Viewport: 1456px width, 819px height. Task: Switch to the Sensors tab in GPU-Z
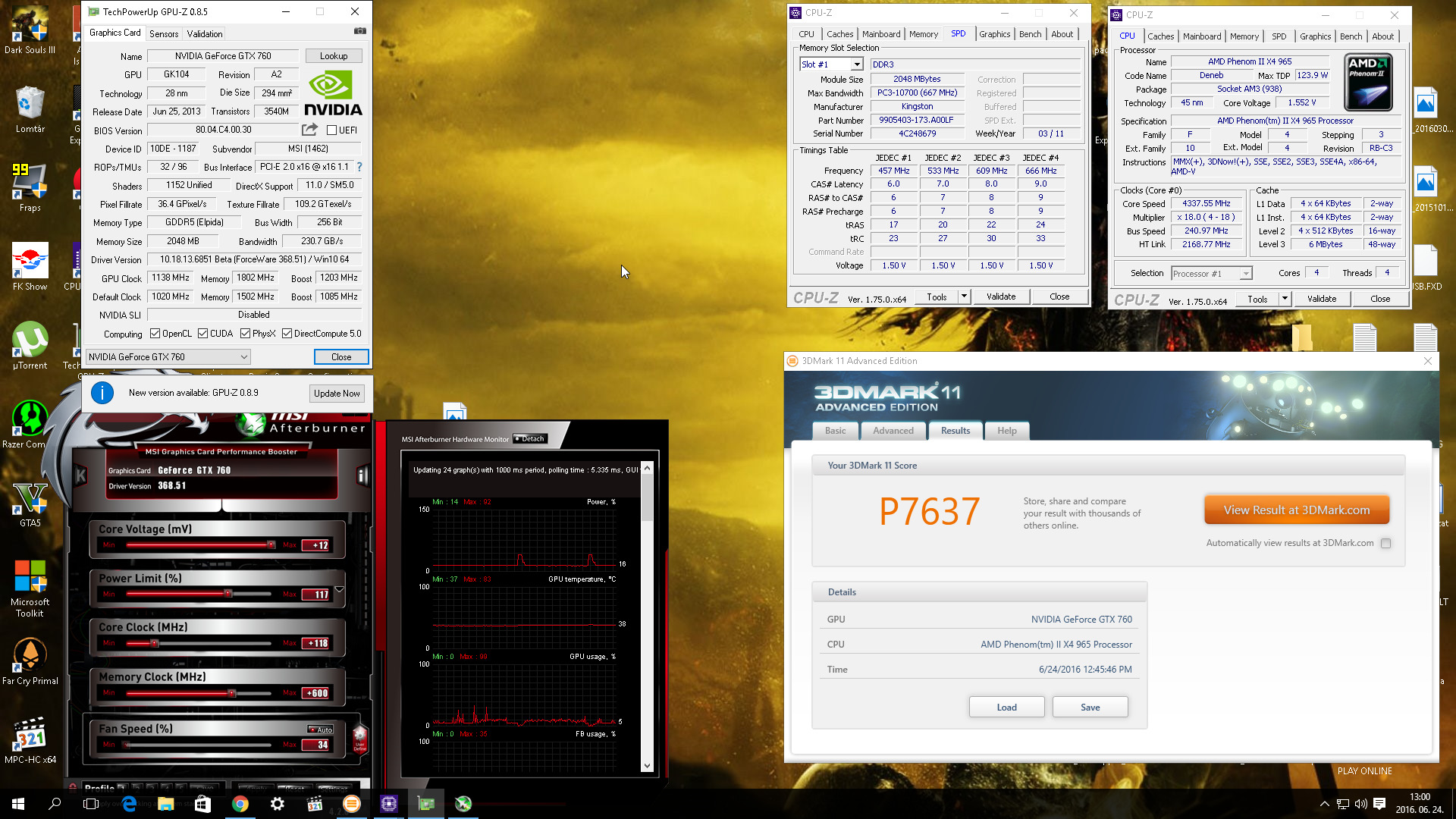[x=164, y=33]
